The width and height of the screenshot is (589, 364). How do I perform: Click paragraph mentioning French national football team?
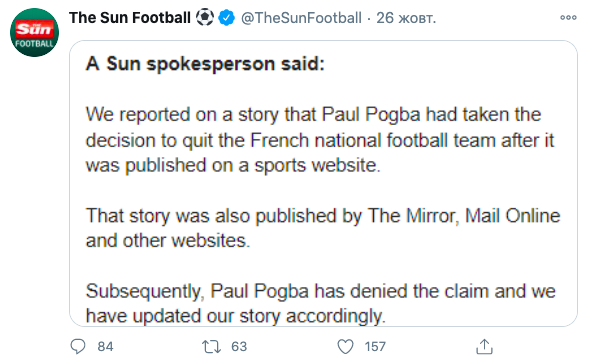click(320, 140)
